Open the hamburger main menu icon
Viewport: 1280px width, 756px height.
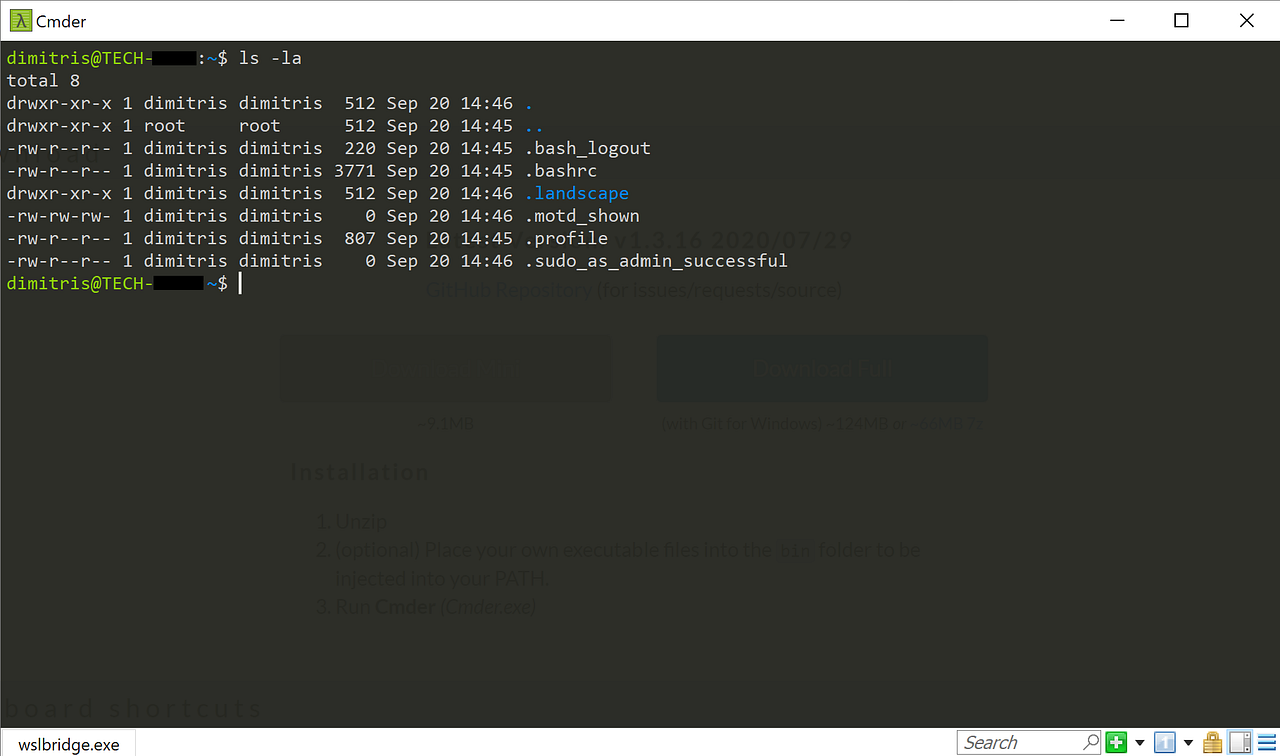coord(1266,742)
